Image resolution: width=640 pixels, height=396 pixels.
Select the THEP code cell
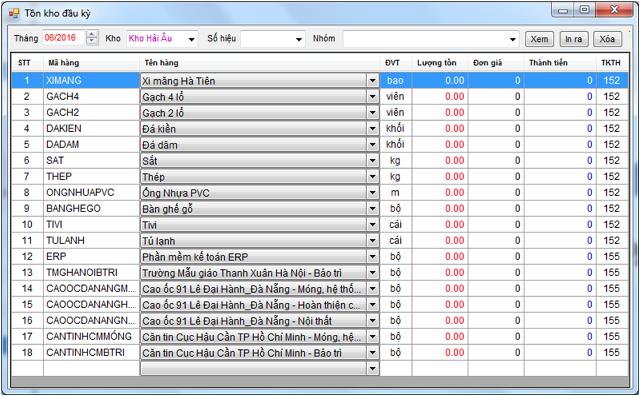pos(91,176)
